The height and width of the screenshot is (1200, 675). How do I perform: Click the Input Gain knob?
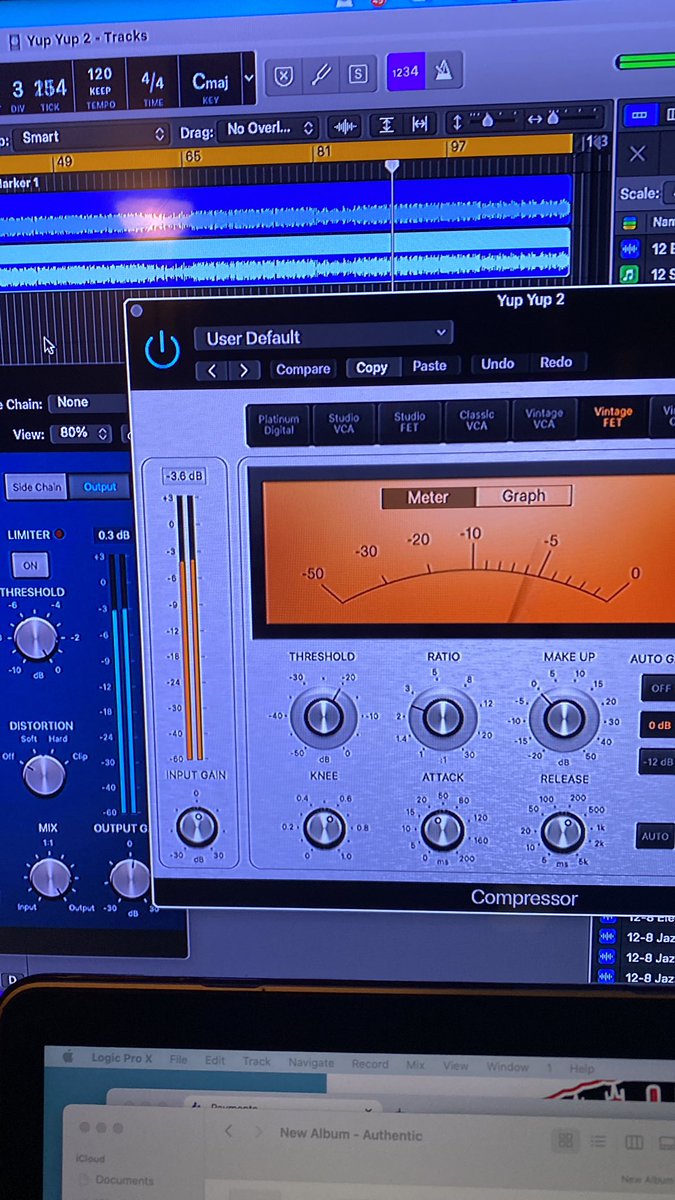[196, 827]
